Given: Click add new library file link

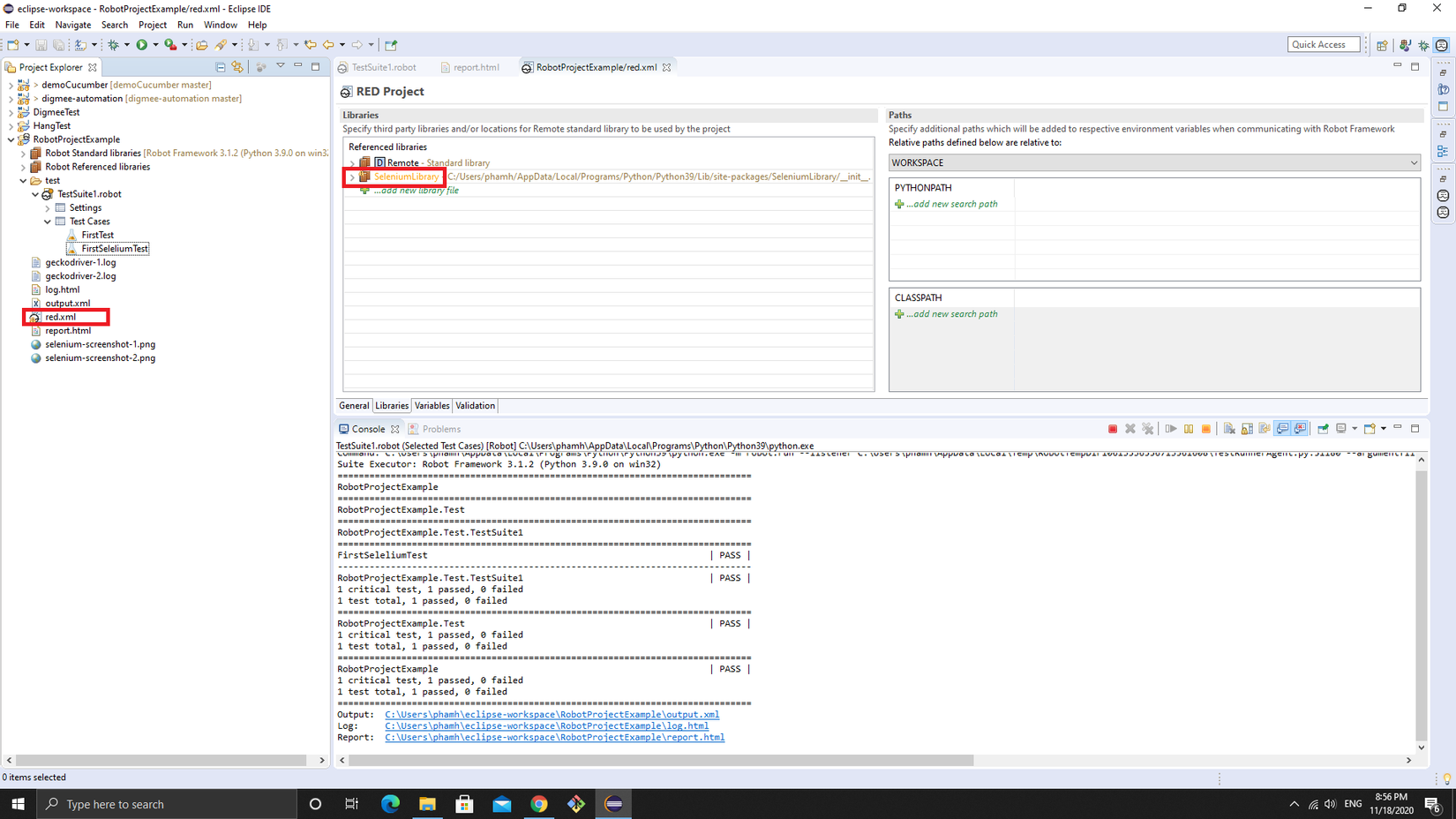Looking at the screenshot, I should 416,191.
